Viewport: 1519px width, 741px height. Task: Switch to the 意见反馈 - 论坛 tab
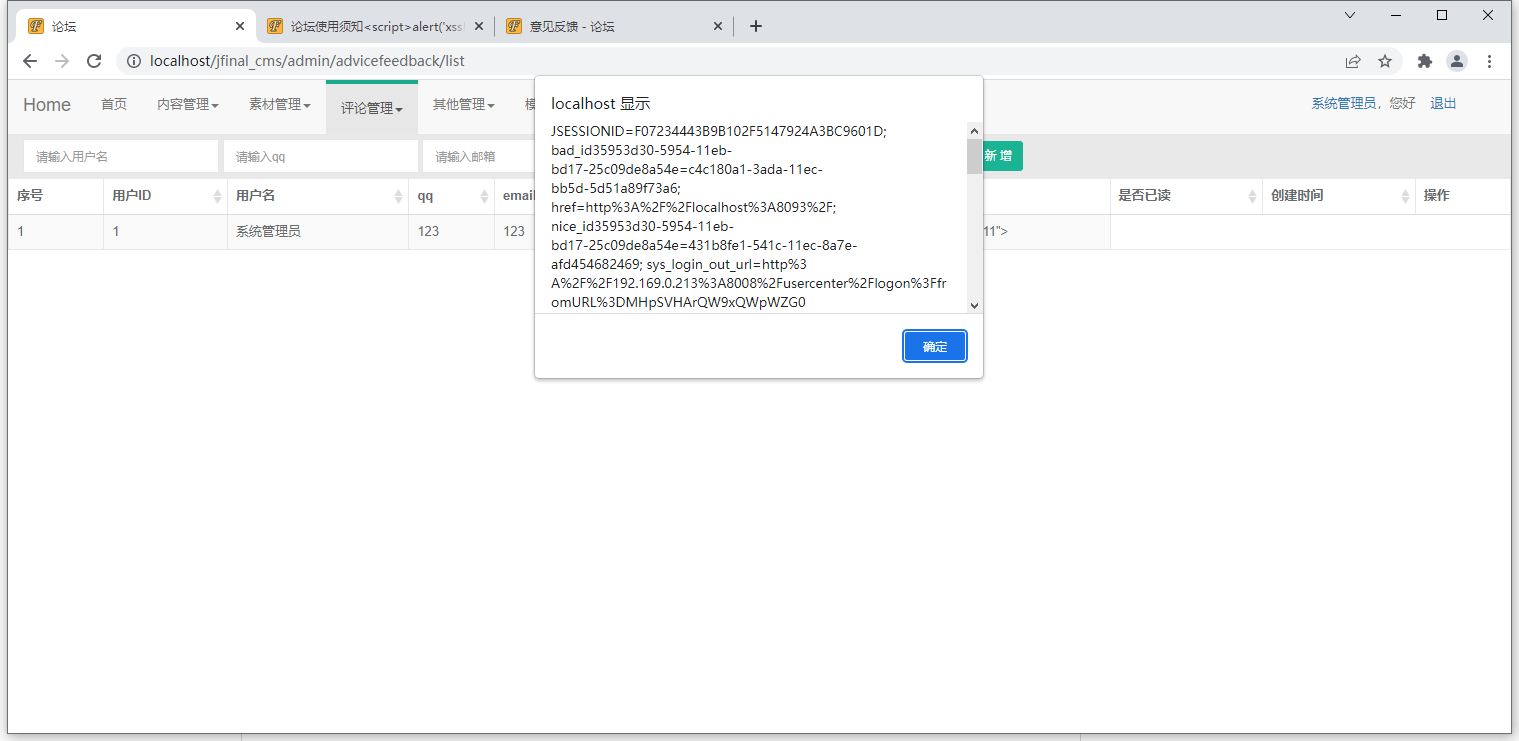(x=614, y=26)
